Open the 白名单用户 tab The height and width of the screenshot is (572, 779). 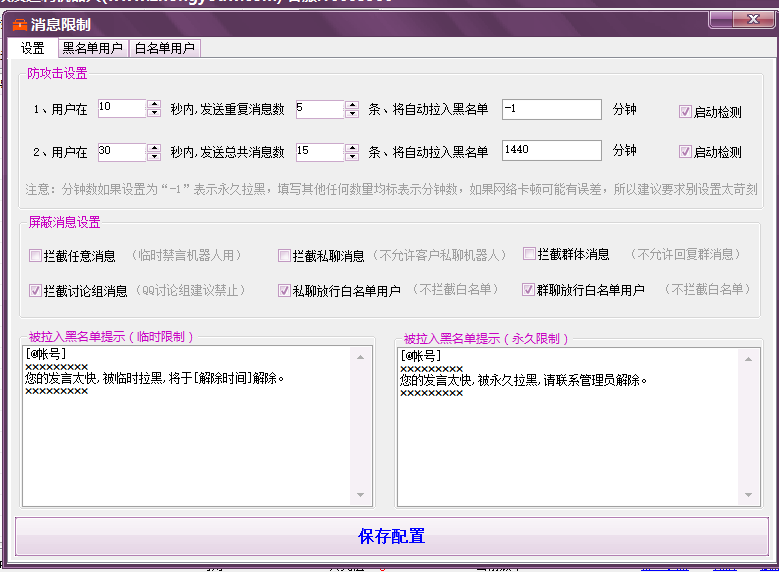(x=165, y=48)
